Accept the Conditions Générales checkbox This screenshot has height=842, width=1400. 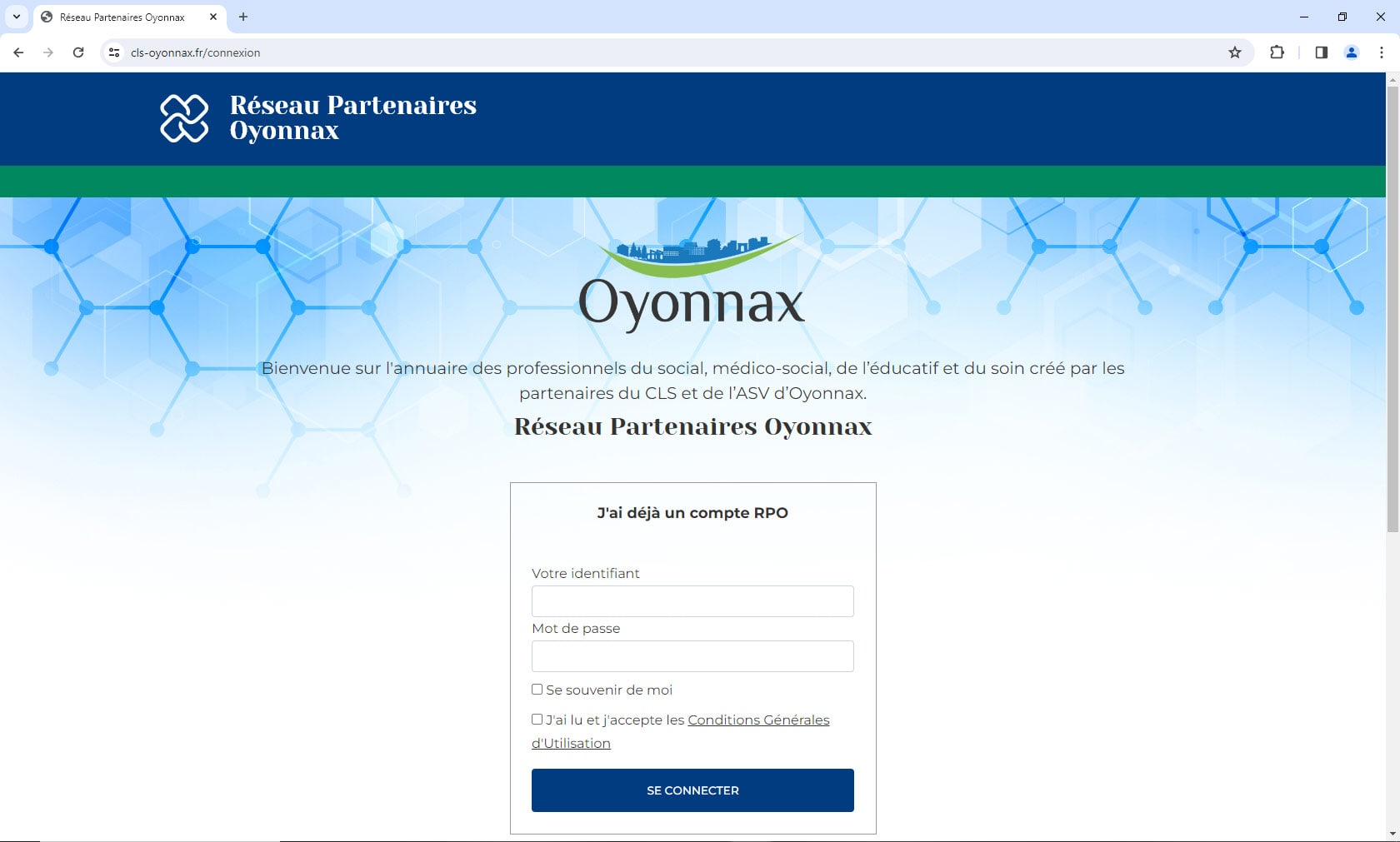pos(537,720)
